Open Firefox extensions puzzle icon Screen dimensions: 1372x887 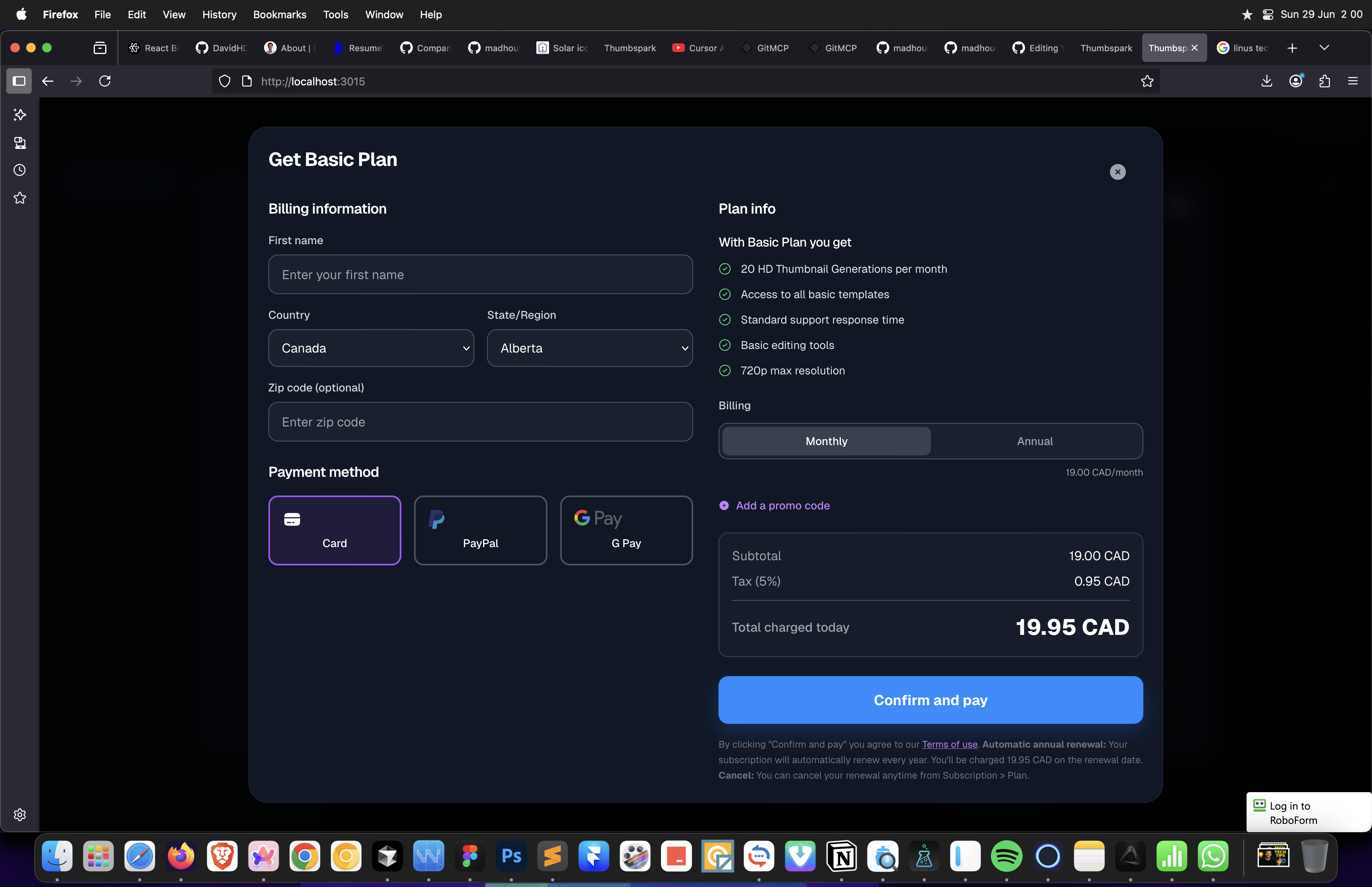1324,81
